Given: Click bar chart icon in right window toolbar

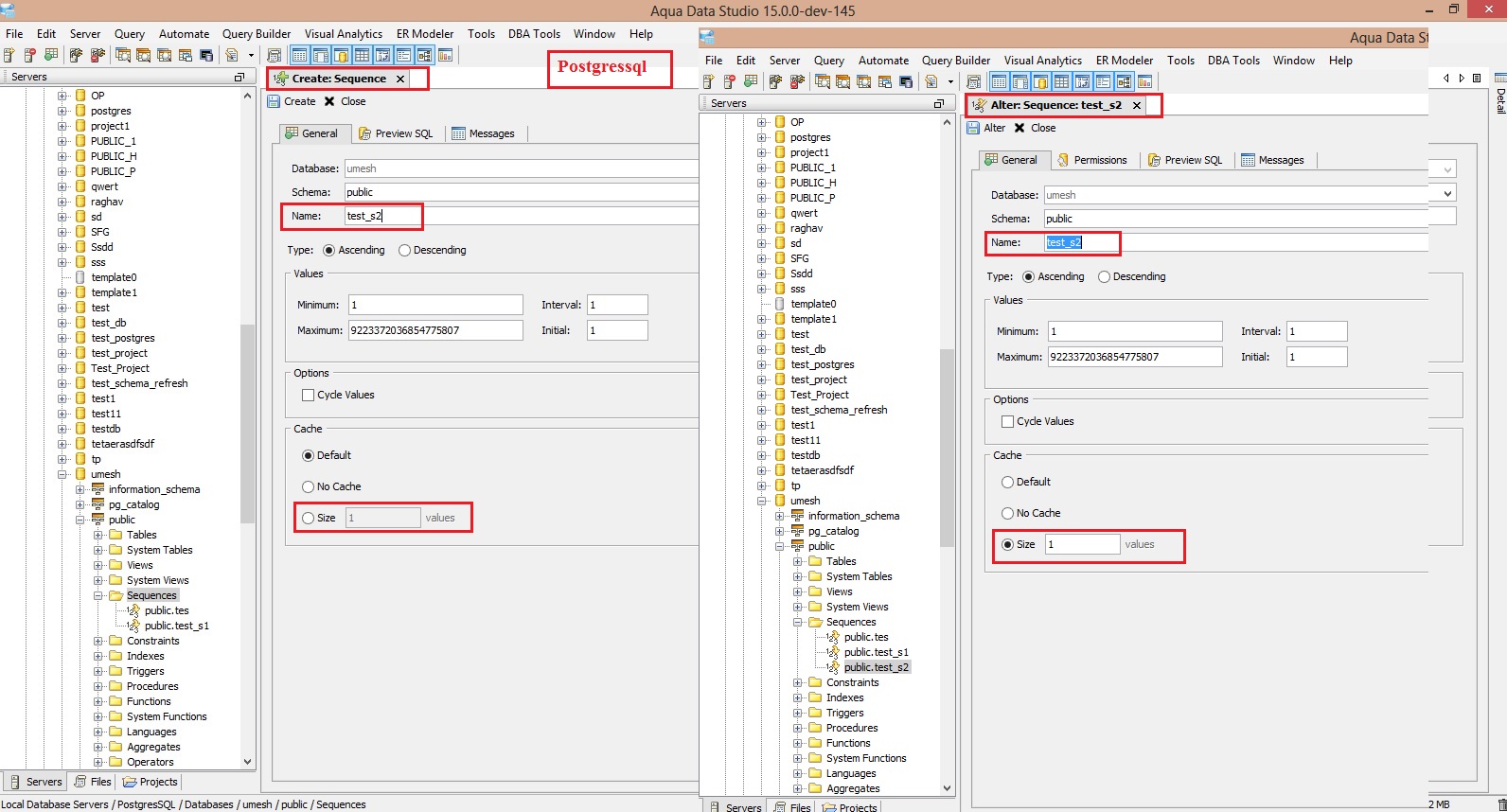Looking at the screenshot, I should click(1145, 81).
